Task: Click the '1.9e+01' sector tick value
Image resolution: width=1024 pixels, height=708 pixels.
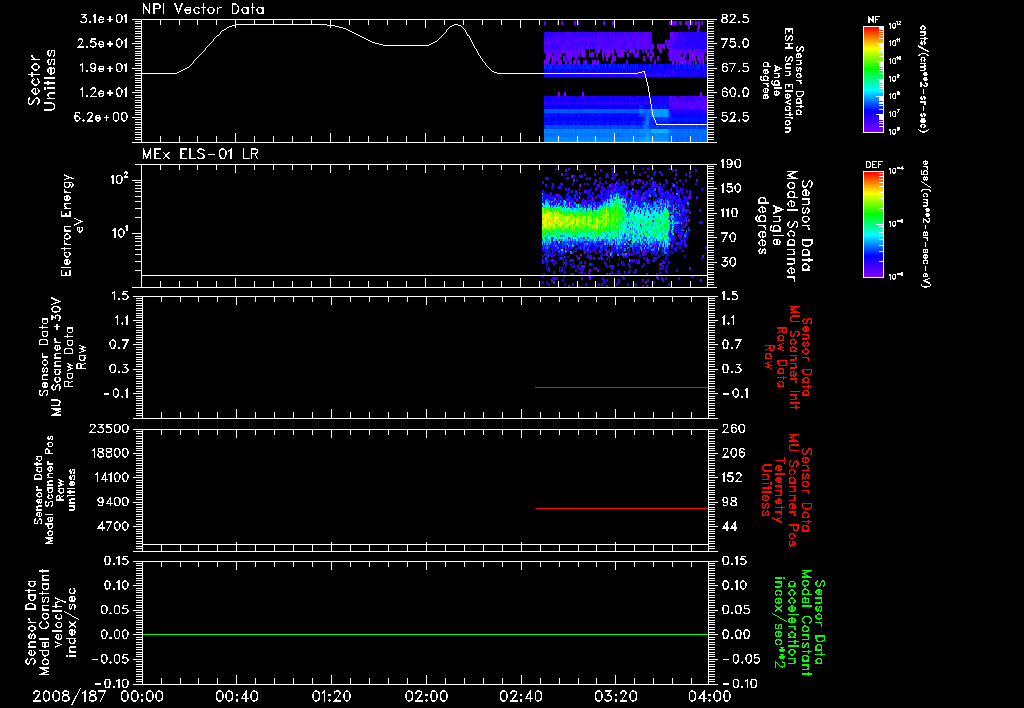Action: 103,68
